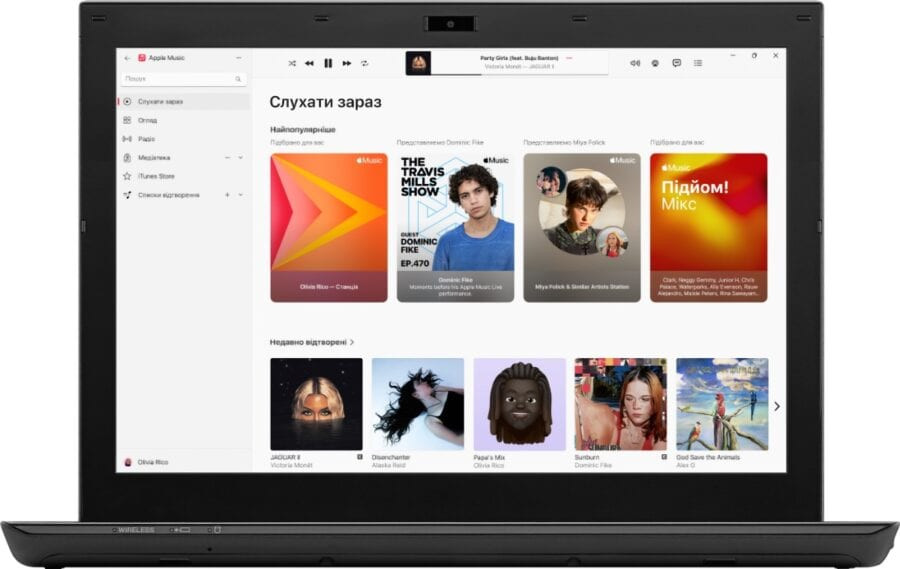Click the Alex G artist name

pyautogui.click(x=685, y=465)
